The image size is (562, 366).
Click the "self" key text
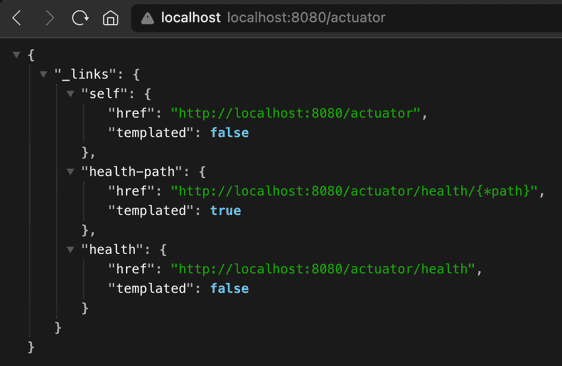coord(105,94)
